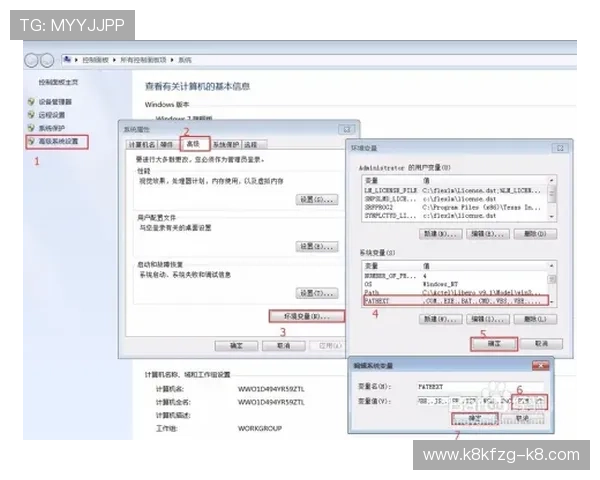Switch to the 计算机名 tab in 系统属性
Screen dimensions: 600x480
point(142,145)
